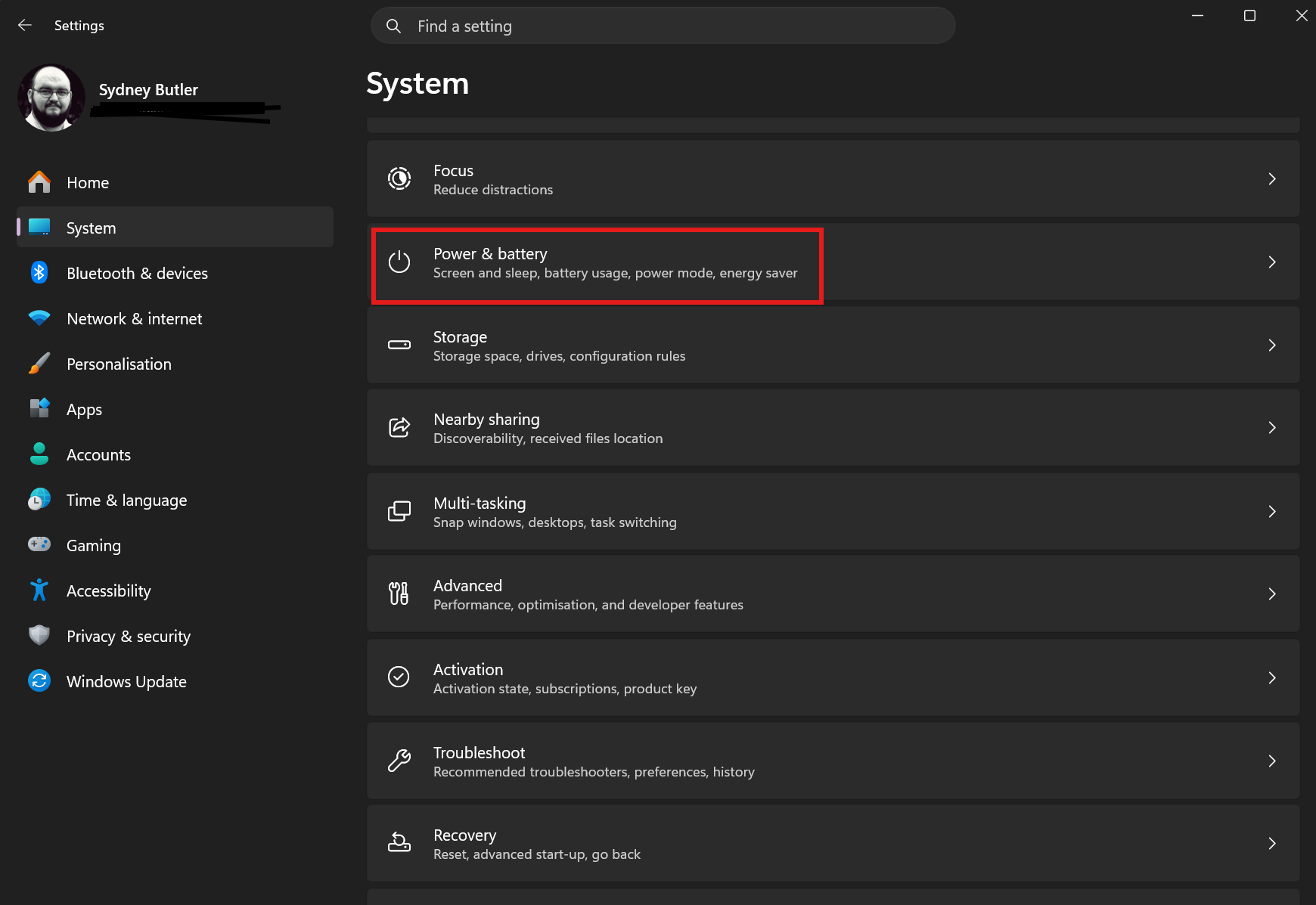The image size is (1316, 905).
Task: Click 'Discoverability, received files location' text
Action: 548,439
